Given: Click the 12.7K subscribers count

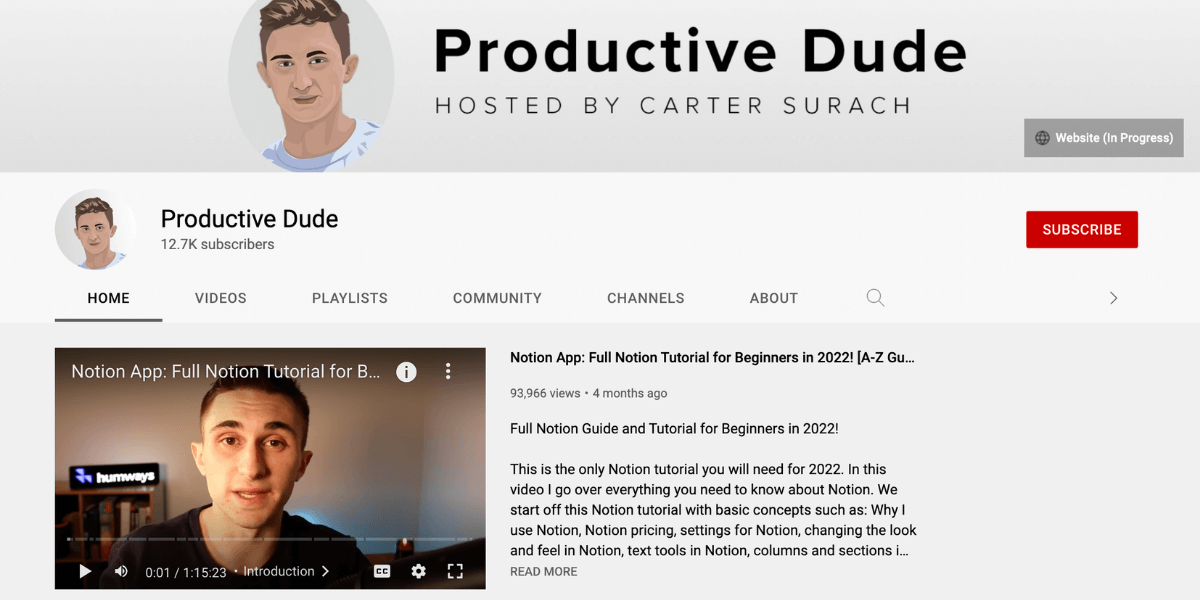Looking at the screenshot, I should tap(217, 245).
